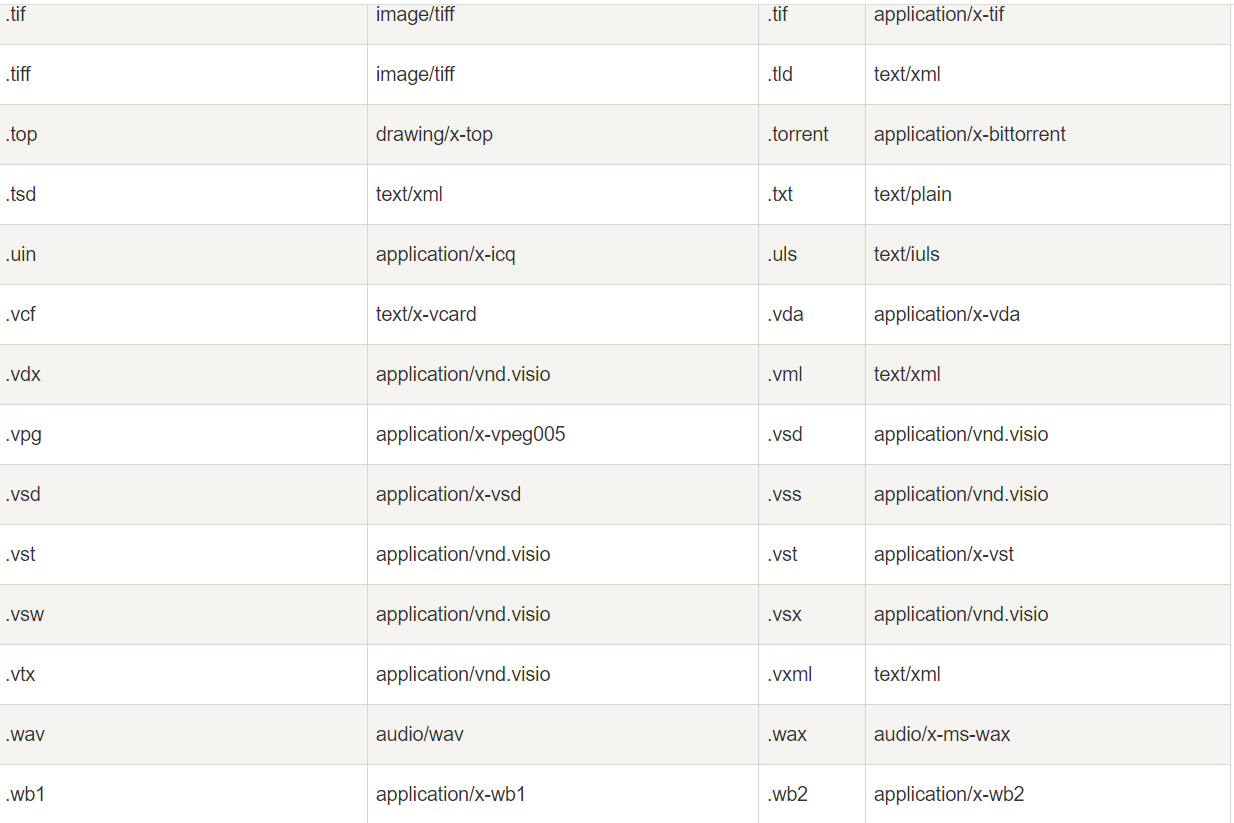Select the .tiff extension cell

pyautogui.click(x=183, y=74)
